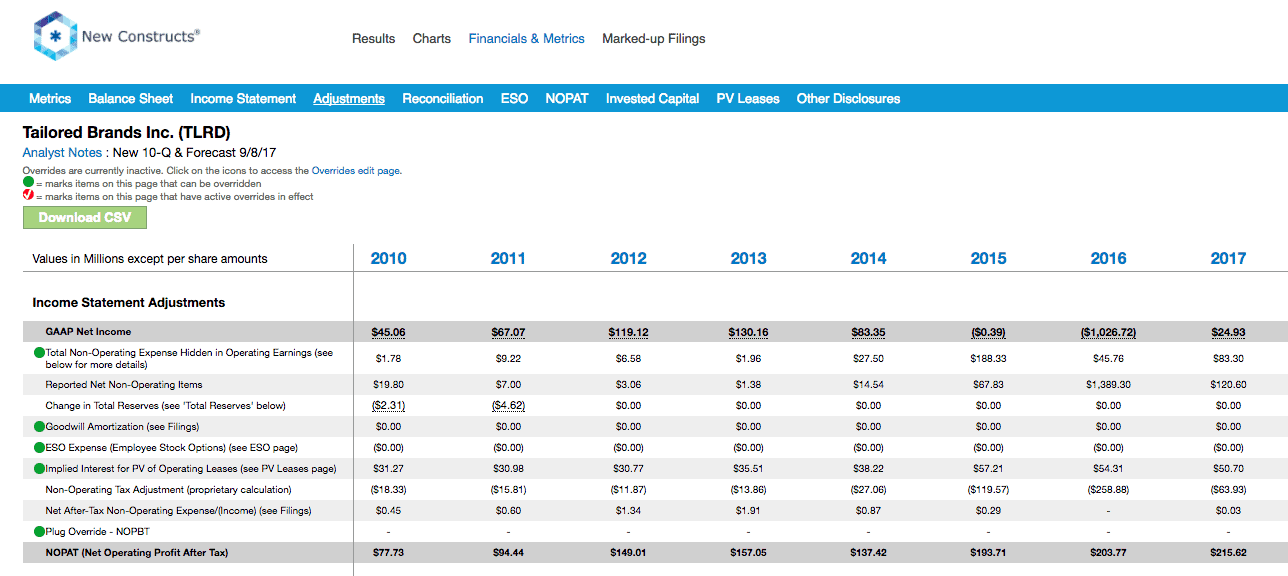Click the 2016 year column header

pos(1109,258)
